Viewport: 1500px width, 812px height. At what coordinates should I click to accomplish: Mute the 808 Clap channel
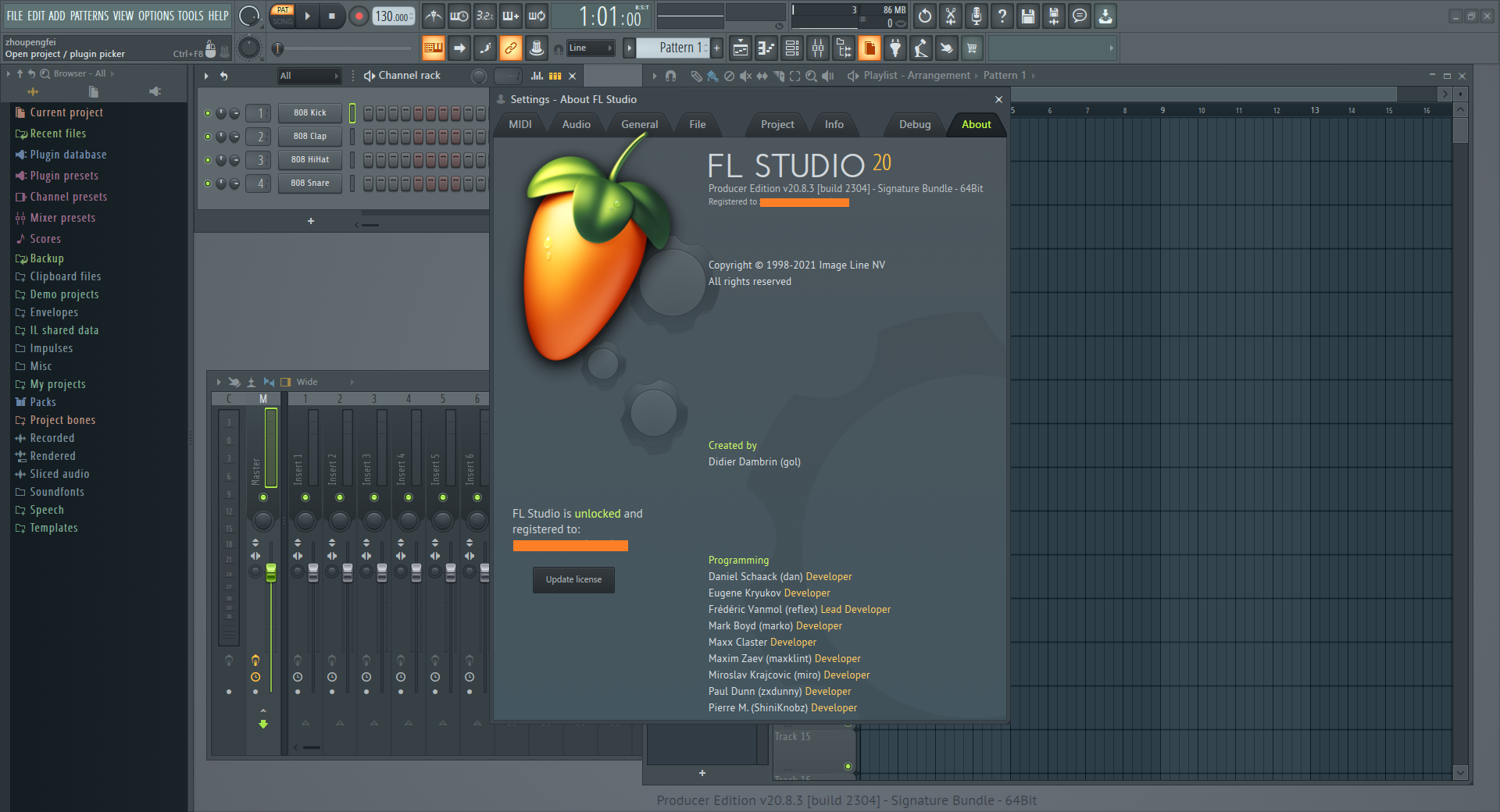[208, 137]
